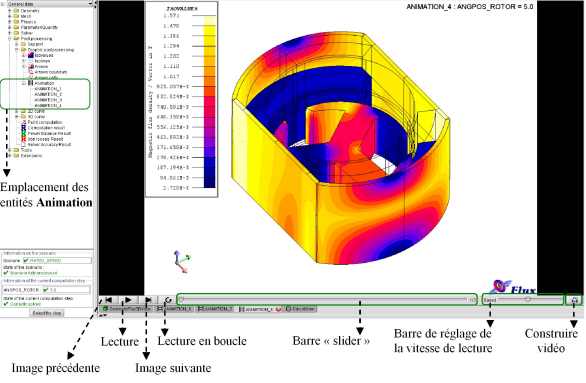
Task: Expand the Solver folder node
Action: (9, 33)
